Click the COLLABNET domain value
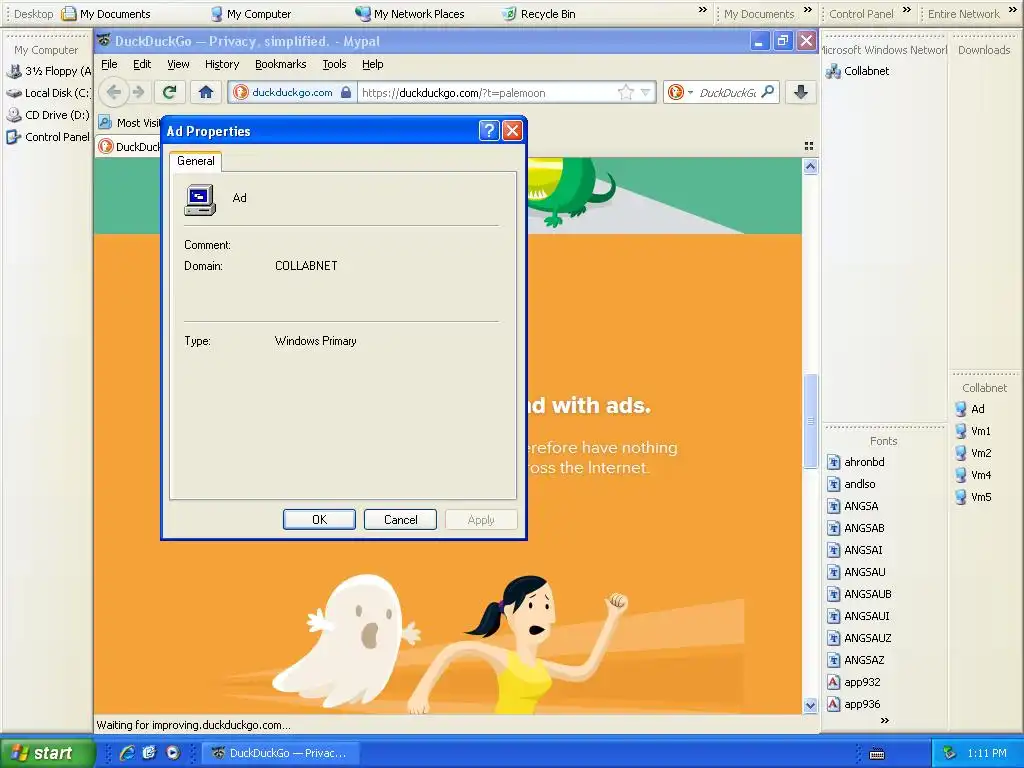The width and height of the screenshot is (1024, 768). [306, 266]
